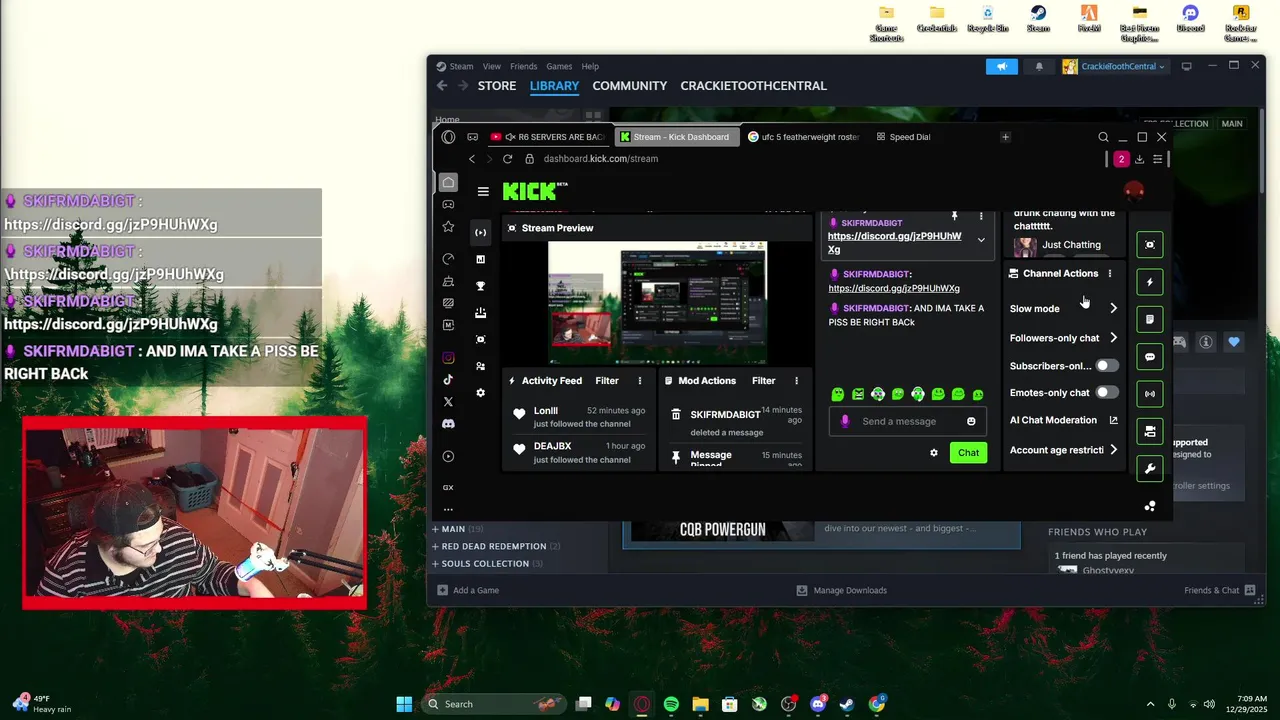1280x720 pixels.
Task: Click the Stream Preview video thumbnail
Action: pos(658,303)
